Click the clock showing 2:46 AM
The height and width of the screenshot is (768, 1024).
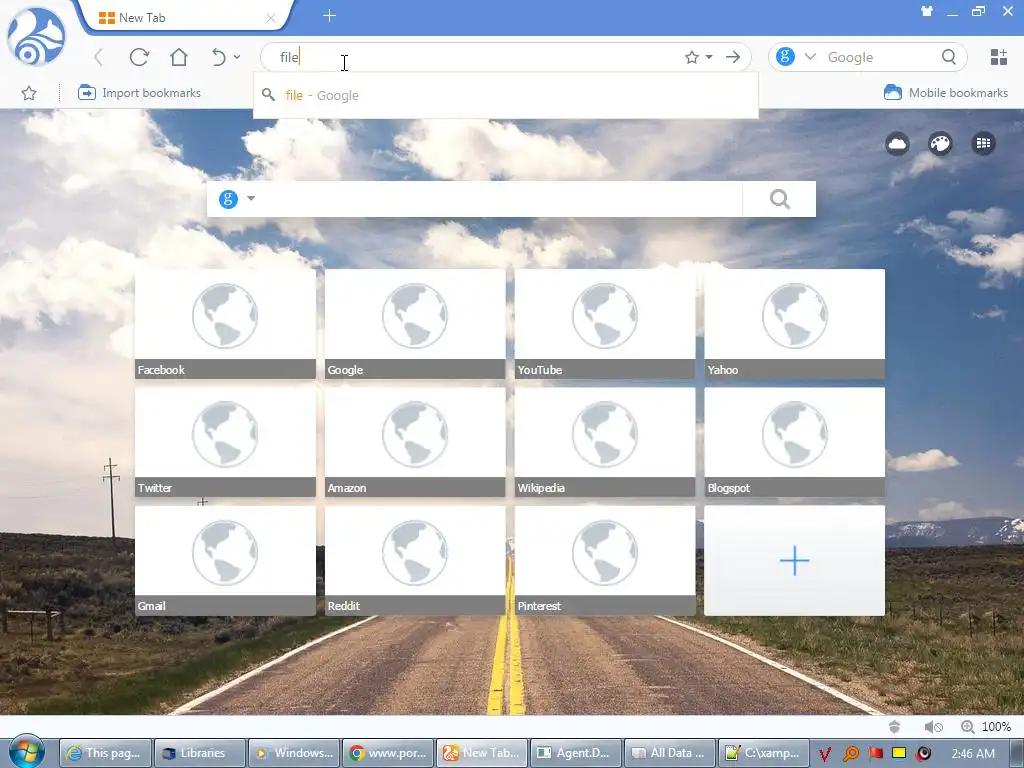[973, 754]
